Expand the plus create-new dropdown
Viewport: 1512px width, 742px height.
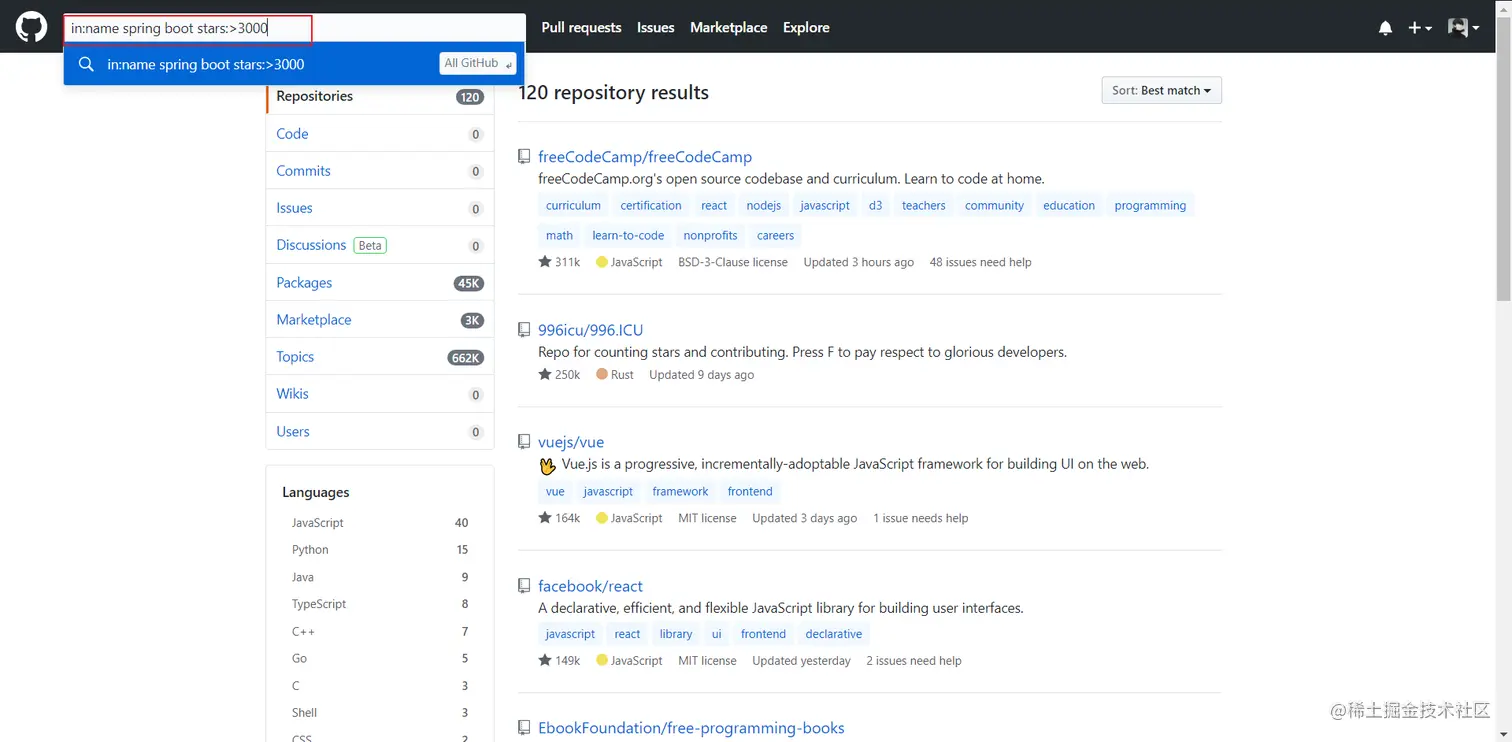click(x=1420, y=28)
